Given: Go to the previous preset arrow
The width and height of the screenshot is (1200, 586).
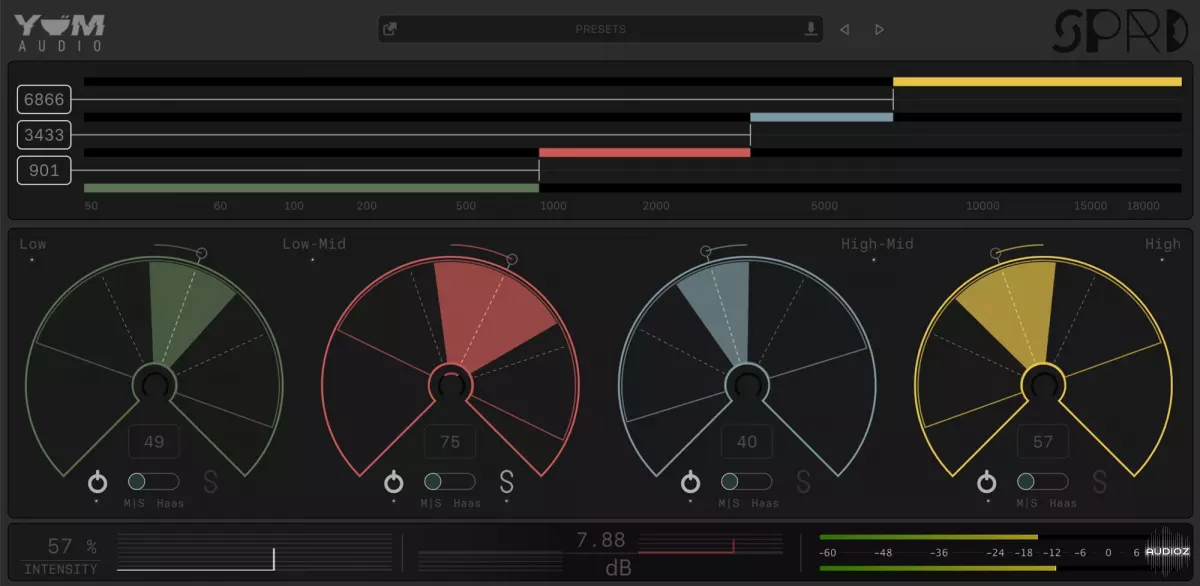Looking at the screenshot, I should click(845, 29).
